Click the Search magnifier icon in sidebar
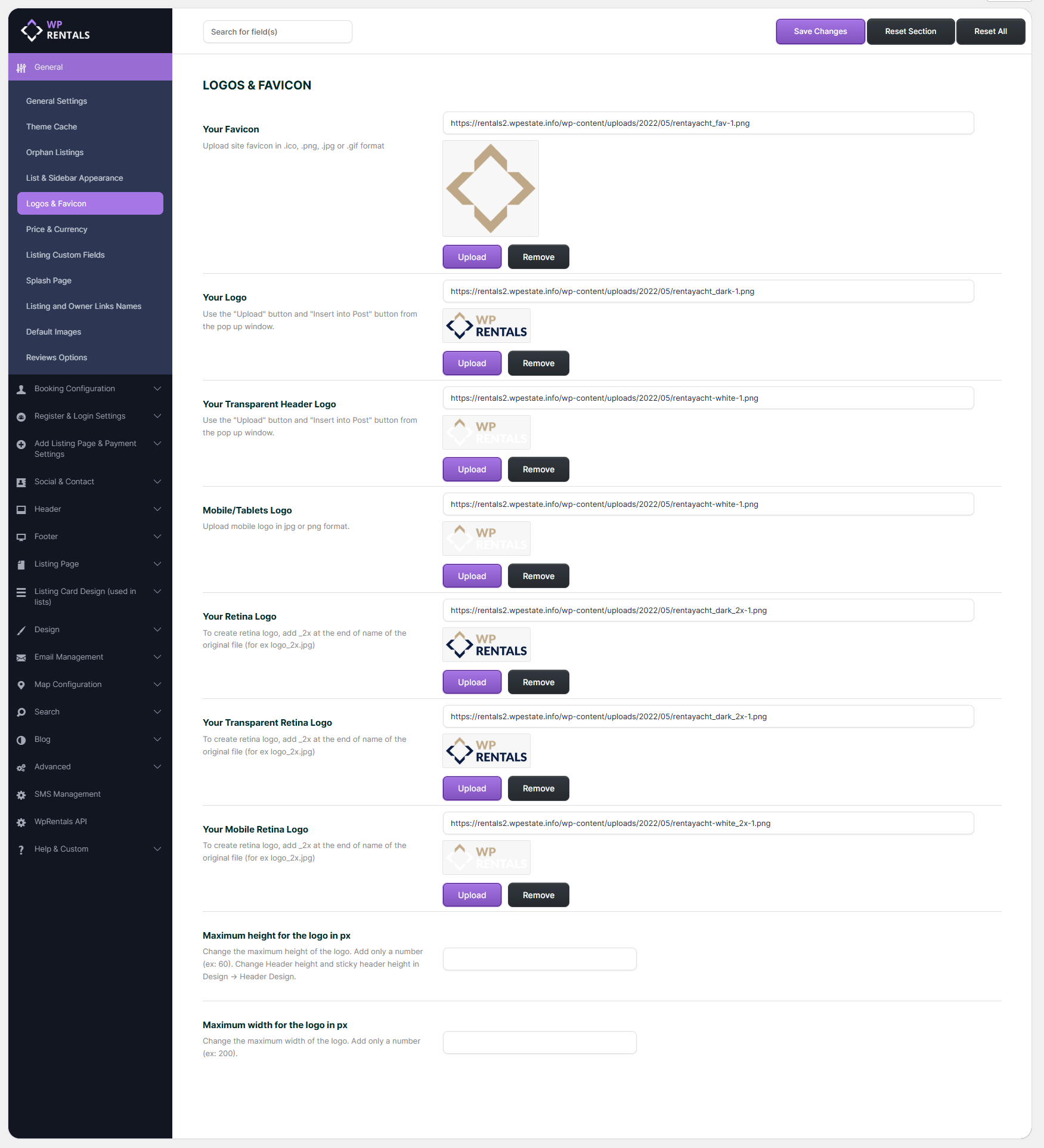The width and height of the screenshot is (1044, 1148). click(x=21, y=713)
